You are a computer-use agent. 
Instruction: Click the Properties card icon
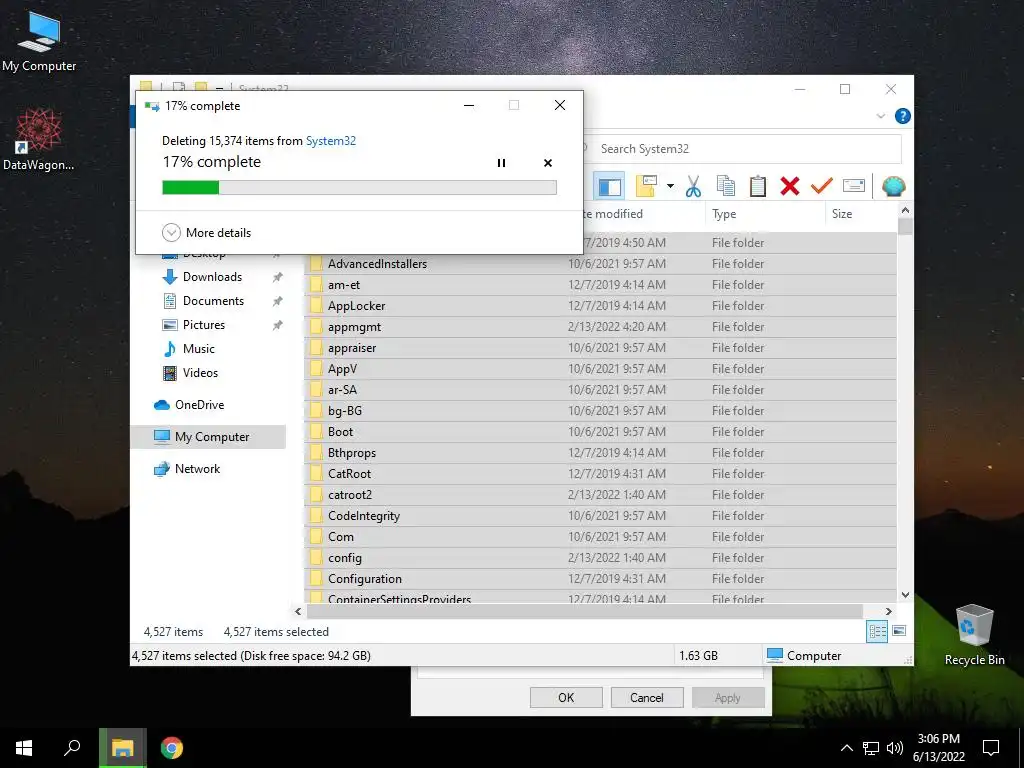pos(854,186)
